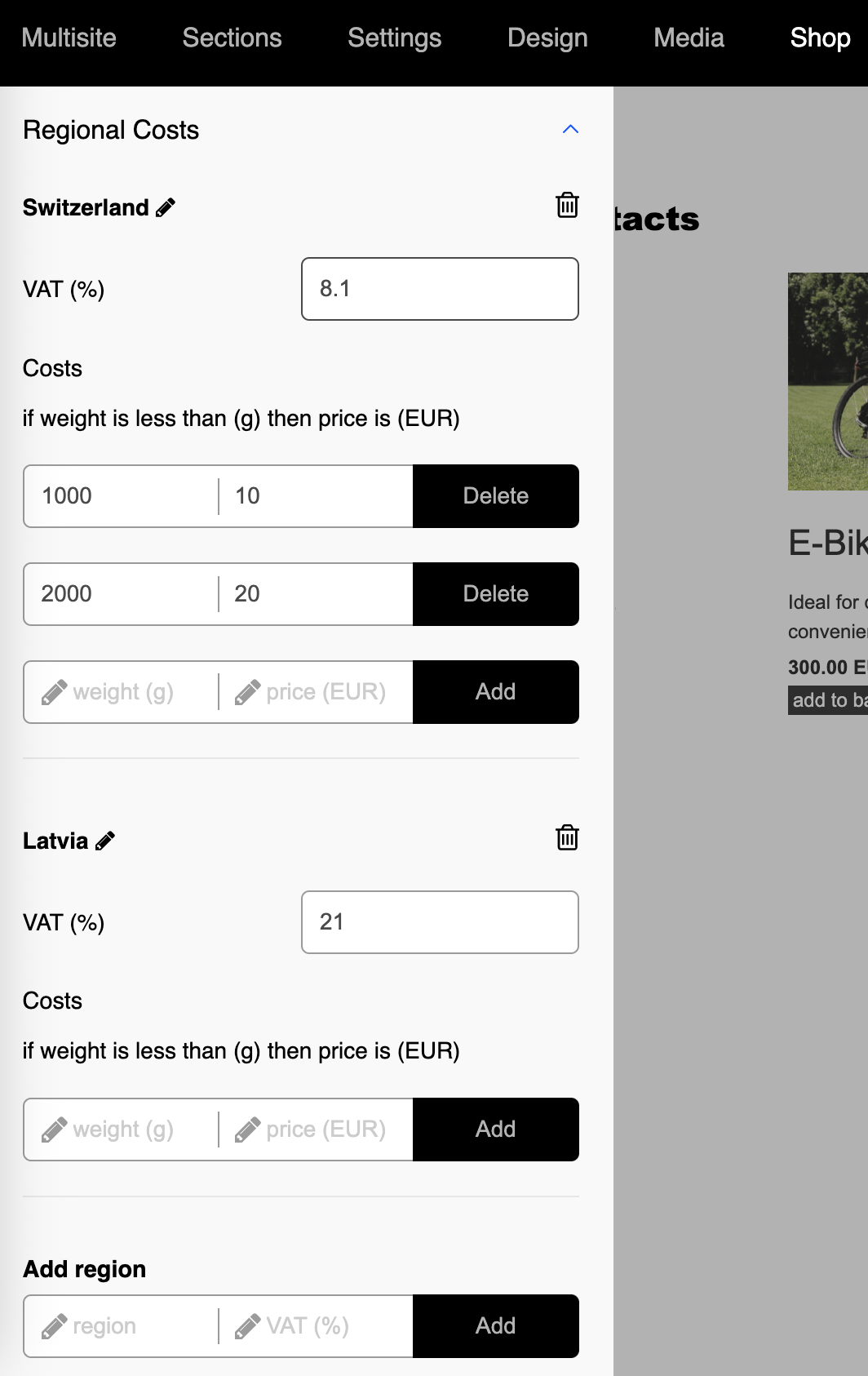Delete the 1000 g cost row
This screenshot has width=868, height=1376.
pos(496,496)
